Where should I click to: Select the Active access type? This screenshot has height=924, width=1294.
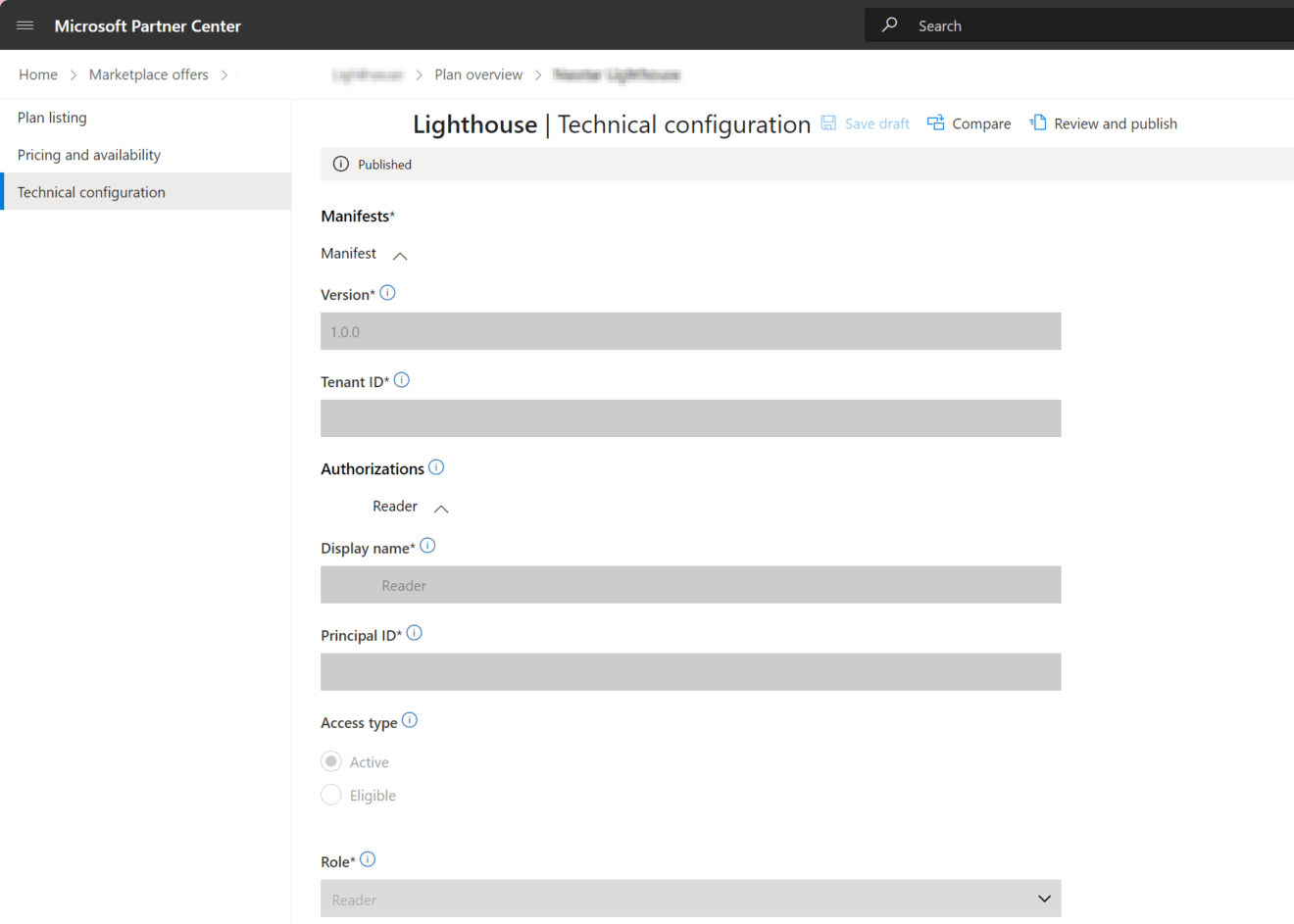[x=330, y=761]
